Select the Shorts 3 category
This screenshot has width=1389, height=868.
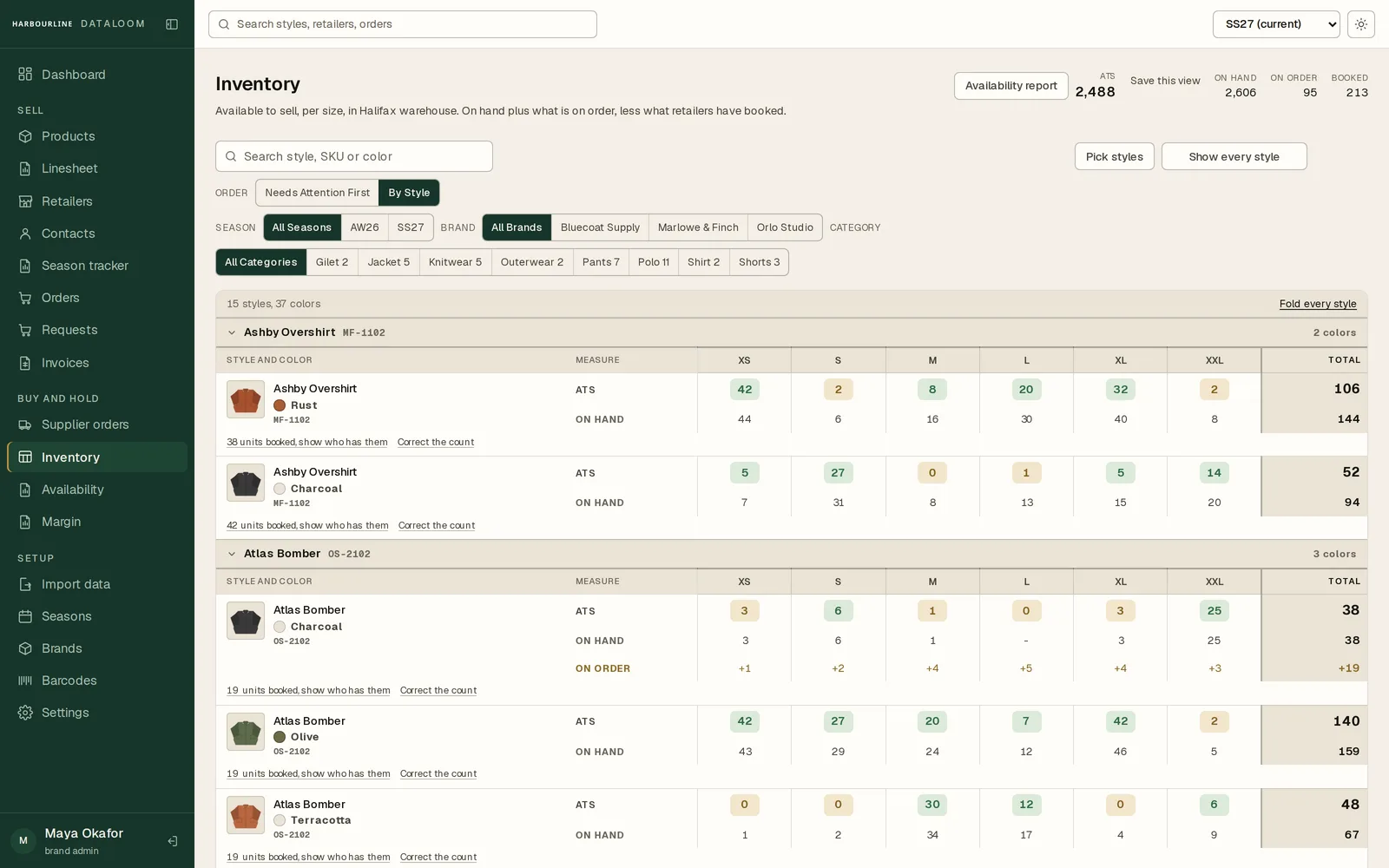pos(759,262)
